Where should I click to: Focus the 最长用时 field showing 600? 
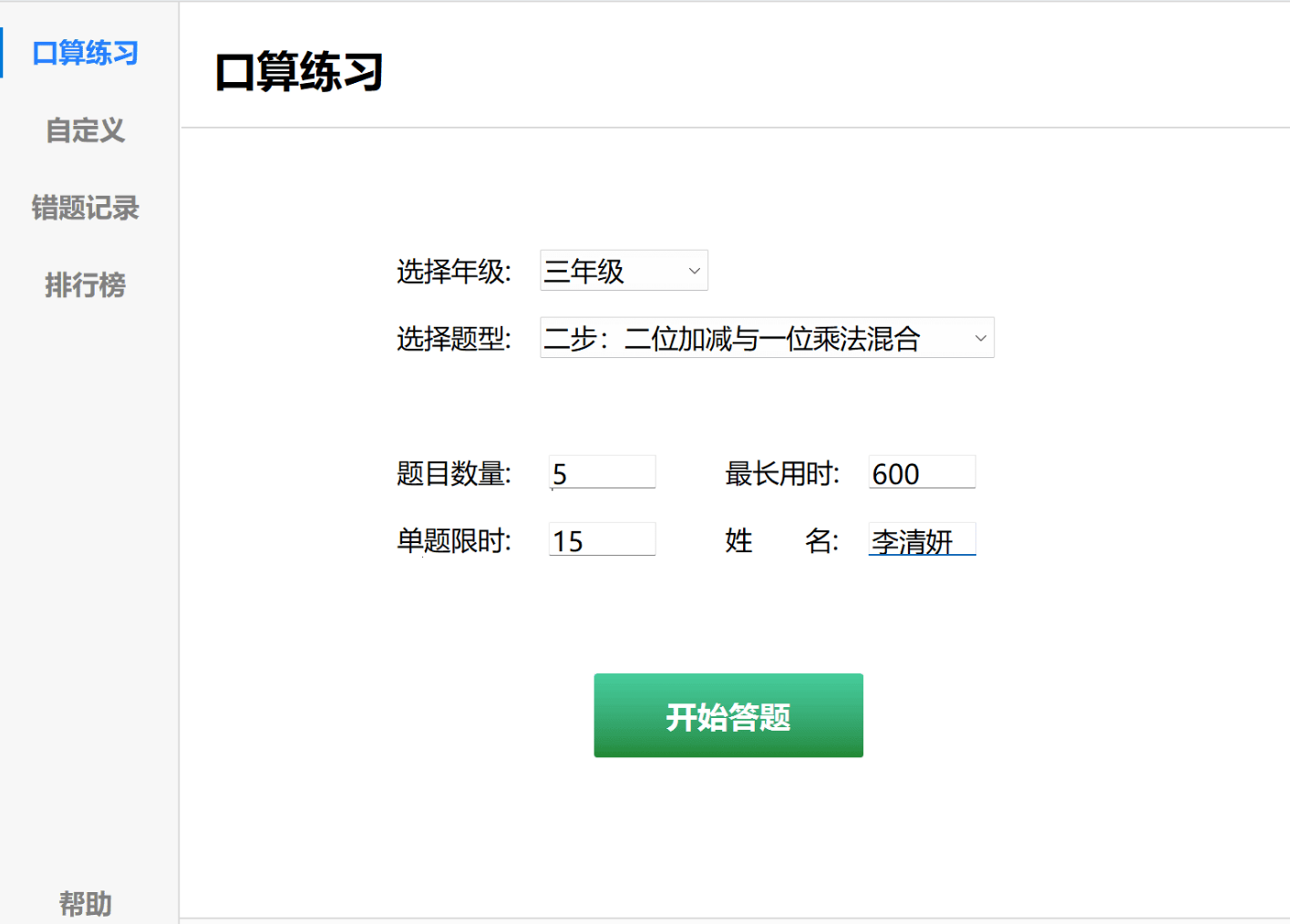pos(921,473)
